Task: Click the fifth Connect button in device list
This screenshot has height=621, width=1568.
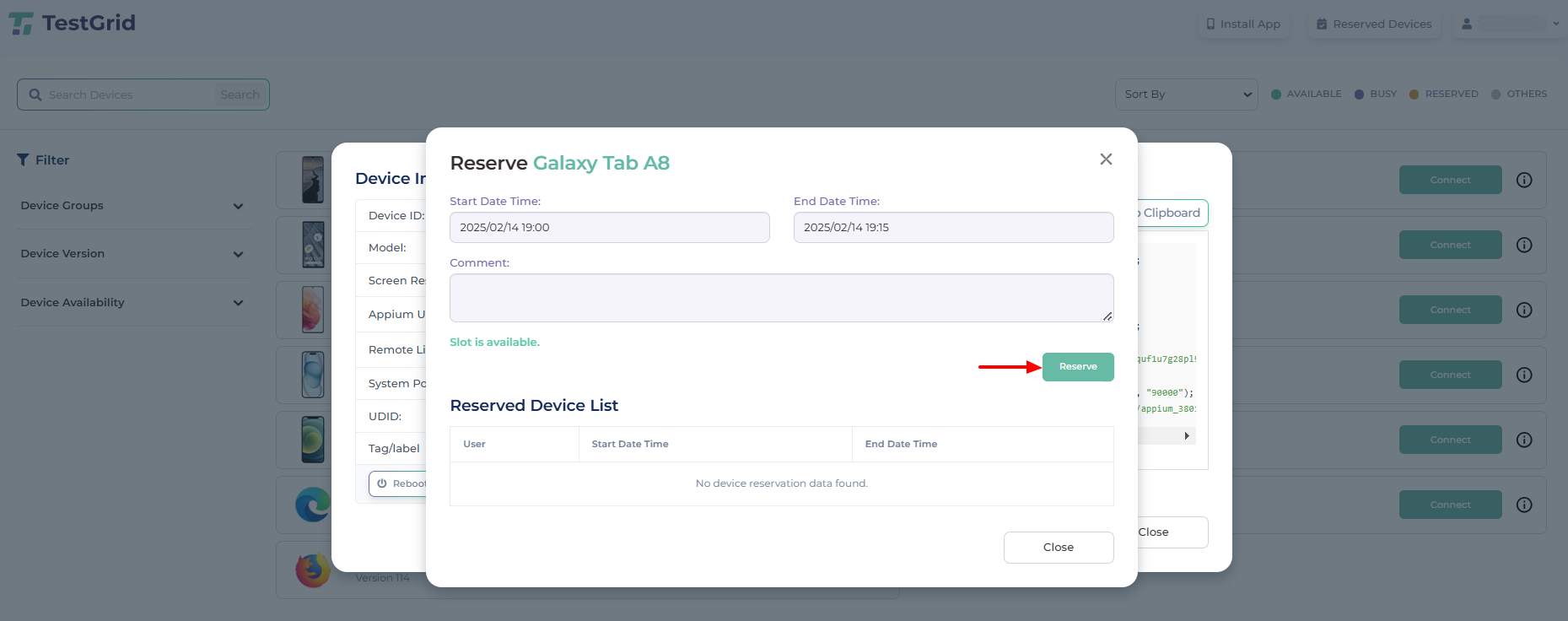Action: 1450,440
